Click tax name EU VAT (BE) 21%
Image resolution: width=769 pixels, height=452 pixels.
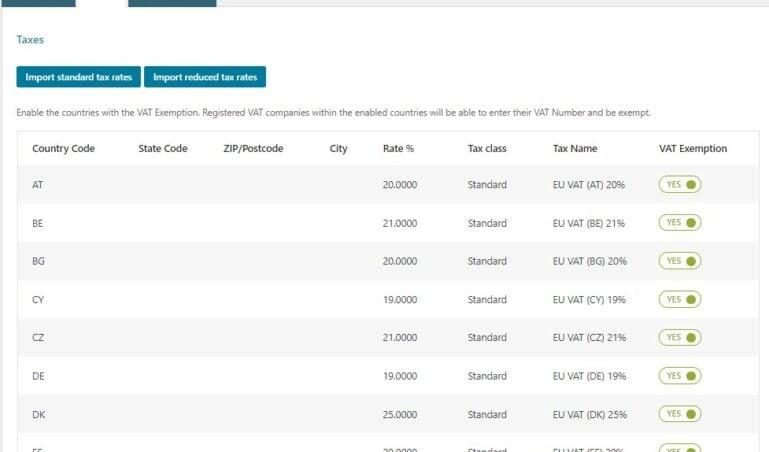click(x=589, y=223)
